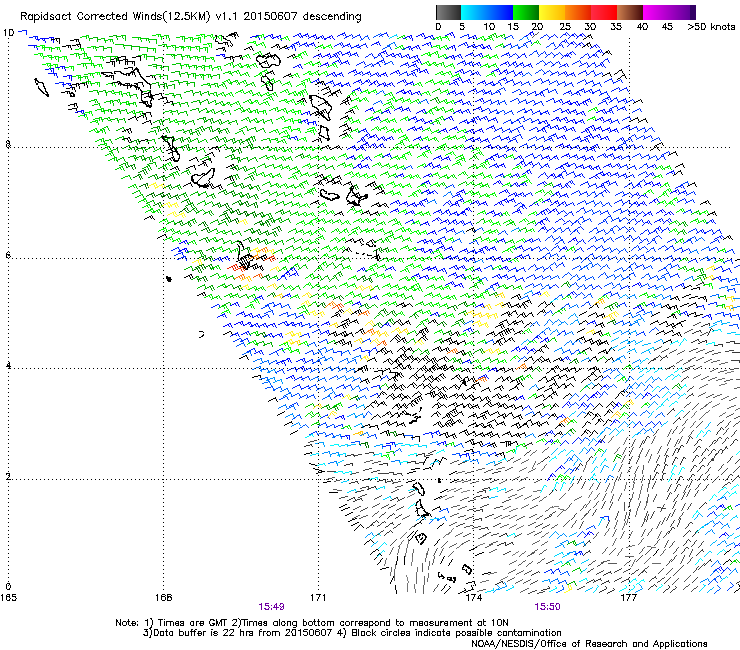The height and width of the screenshot is (650, 740).
Task: Click the 'Data buffer is 22 hrs' note line
Action: 352,633
